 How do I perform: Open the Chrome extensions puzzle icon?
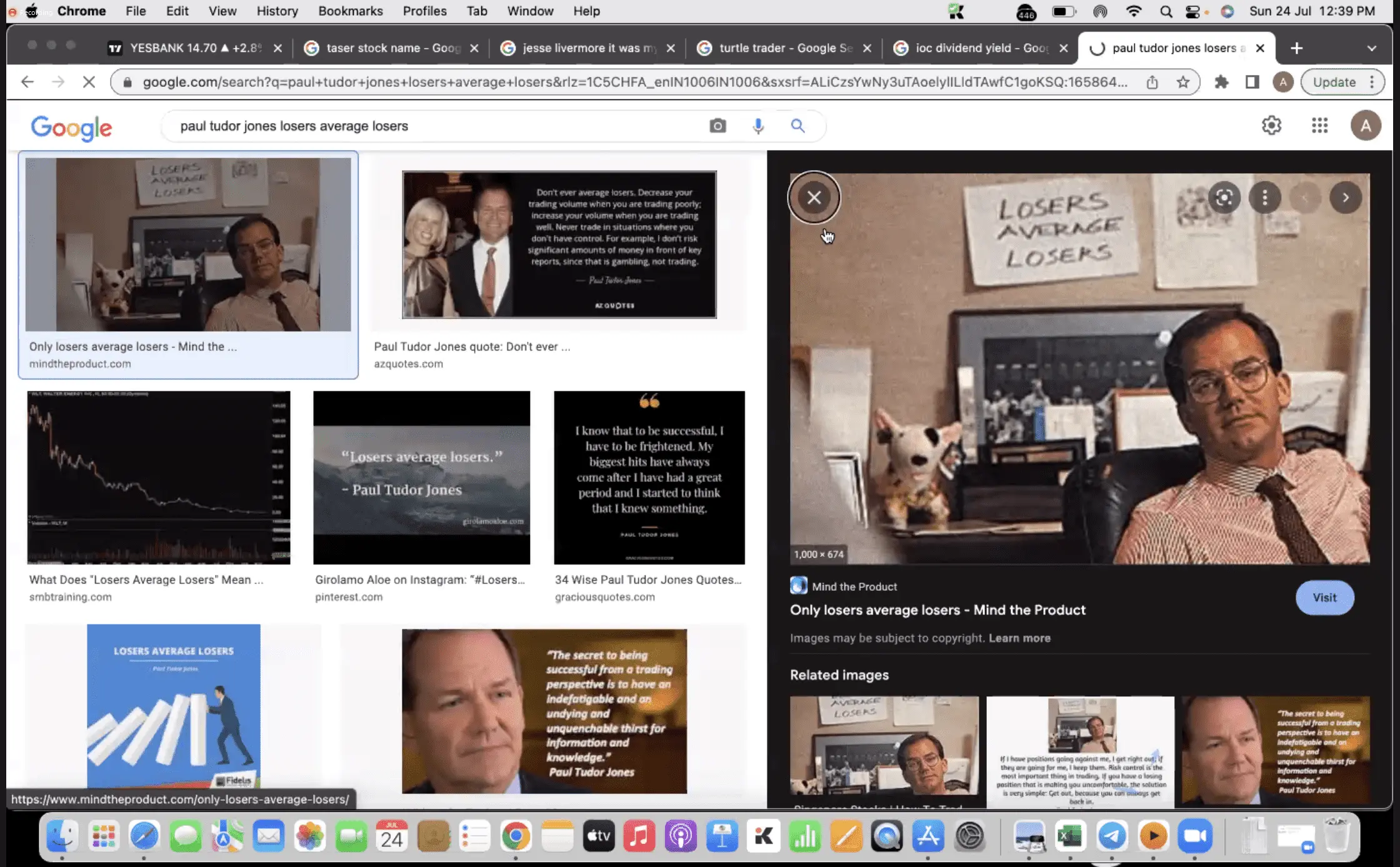pyautogui.click(x=1221, y=82)
